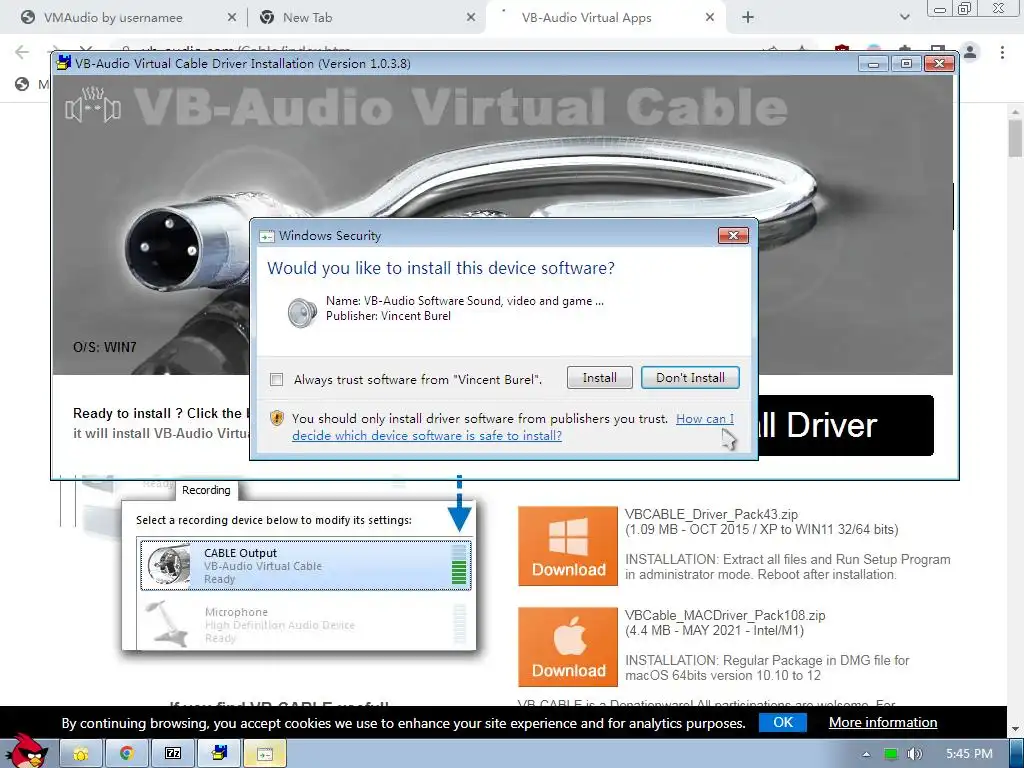This screenshot has height=768, width=1024.
Task: Click VBCable_MACDriver_Pack108.zip text
Action: pyautogui.click(x=725, y=615)
